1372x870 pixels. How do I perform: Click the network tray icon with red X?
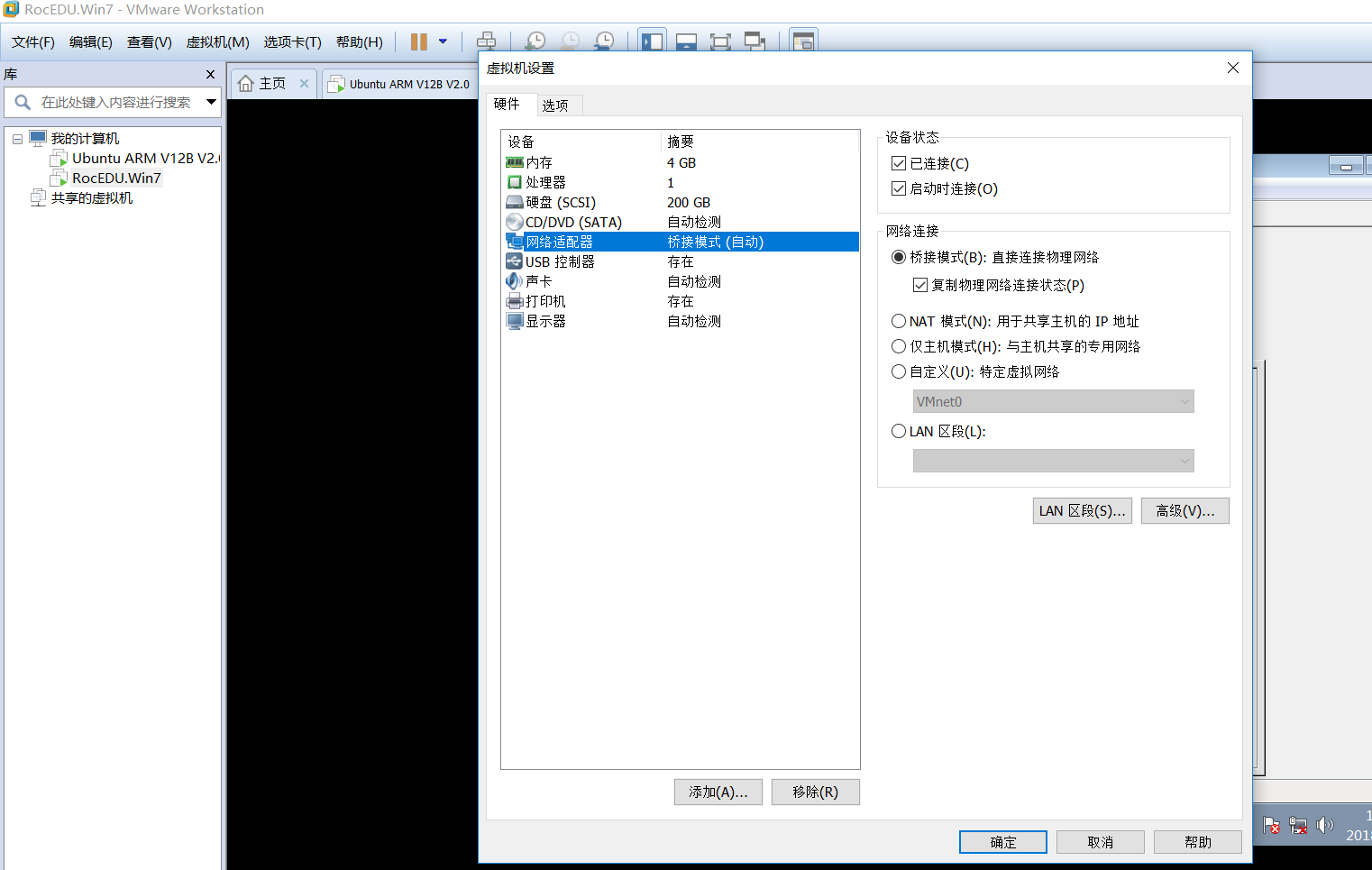(1298, 825)
